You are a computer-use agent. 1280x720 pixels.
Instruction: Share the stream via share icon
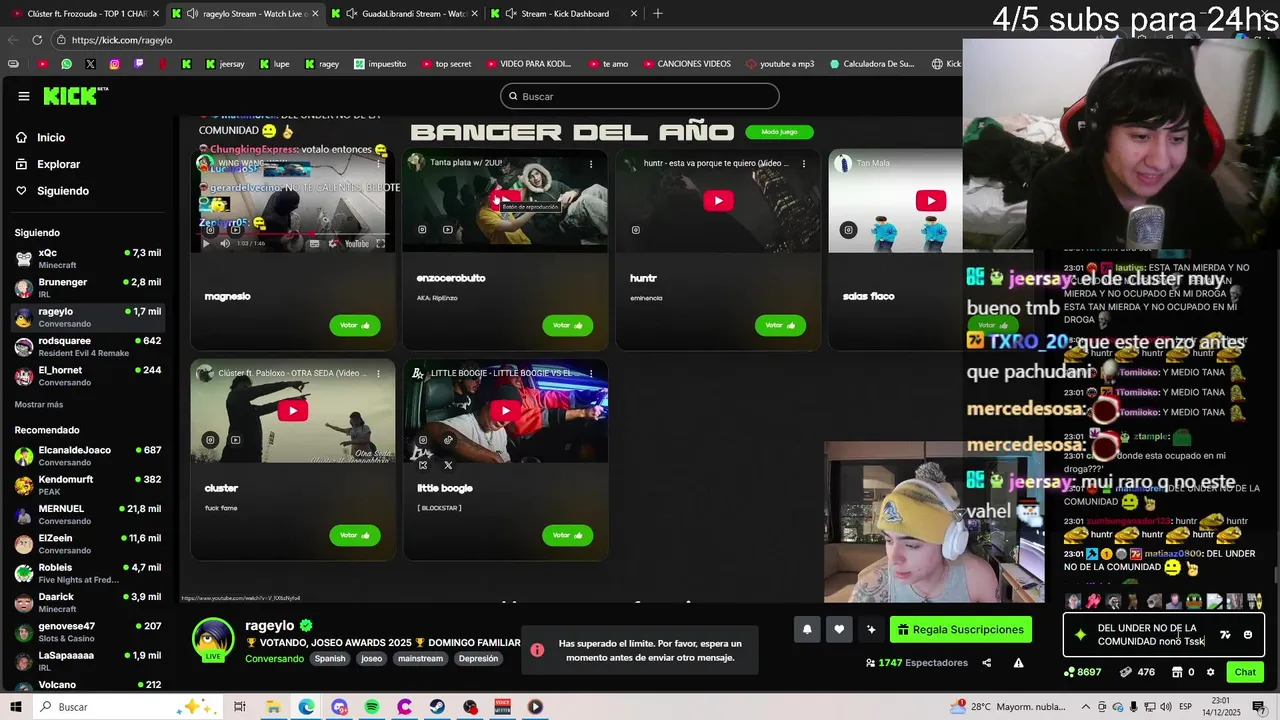coord(986,663)
